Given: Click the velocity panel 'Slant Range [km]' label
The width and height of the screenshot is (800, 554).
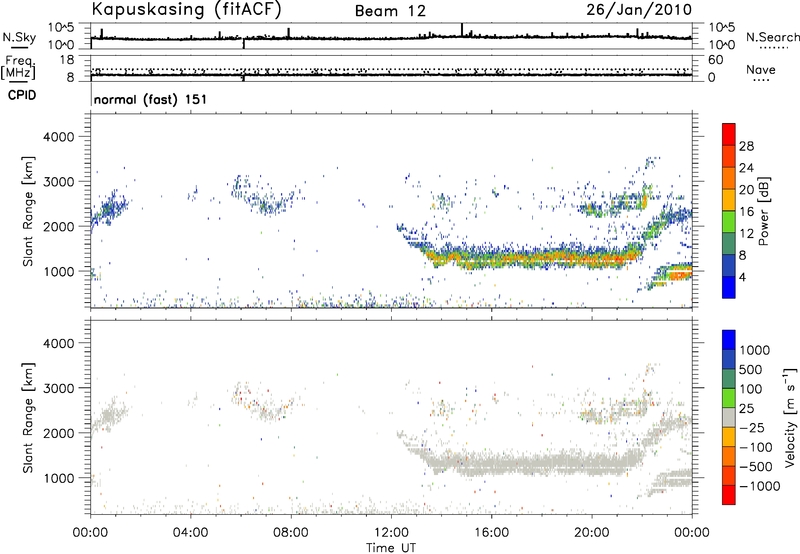Looking at the screenshot, I should point(28,418).
